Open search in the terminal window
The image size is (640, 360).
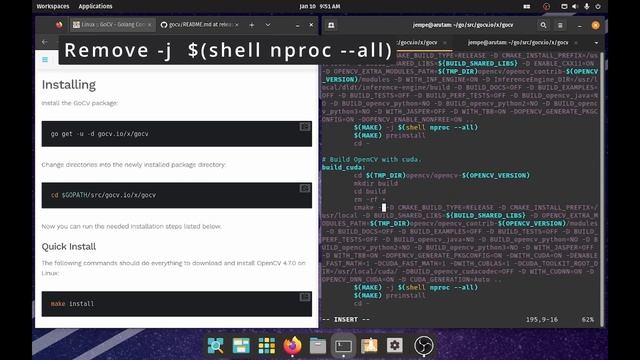543,25
